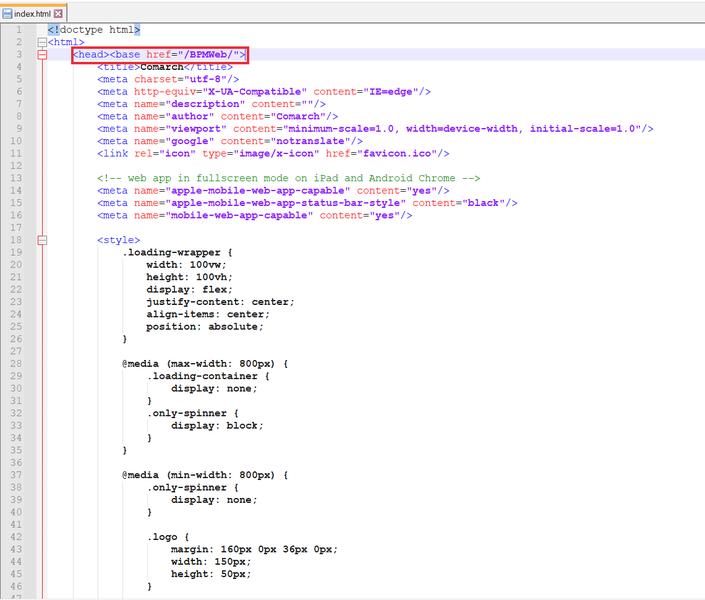Viewport: 705px width, 600px height.
Task: Click the 'X-UA-Compatible' attribute value
Action: pos(254,92)
